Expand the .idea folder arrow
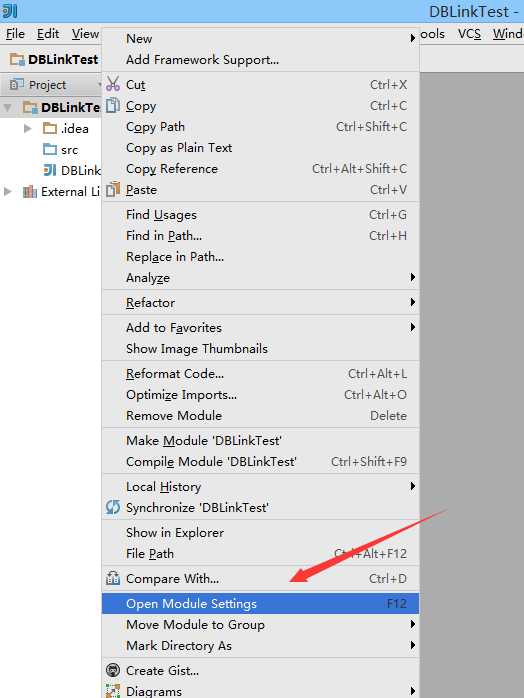 tap(28, 128)
